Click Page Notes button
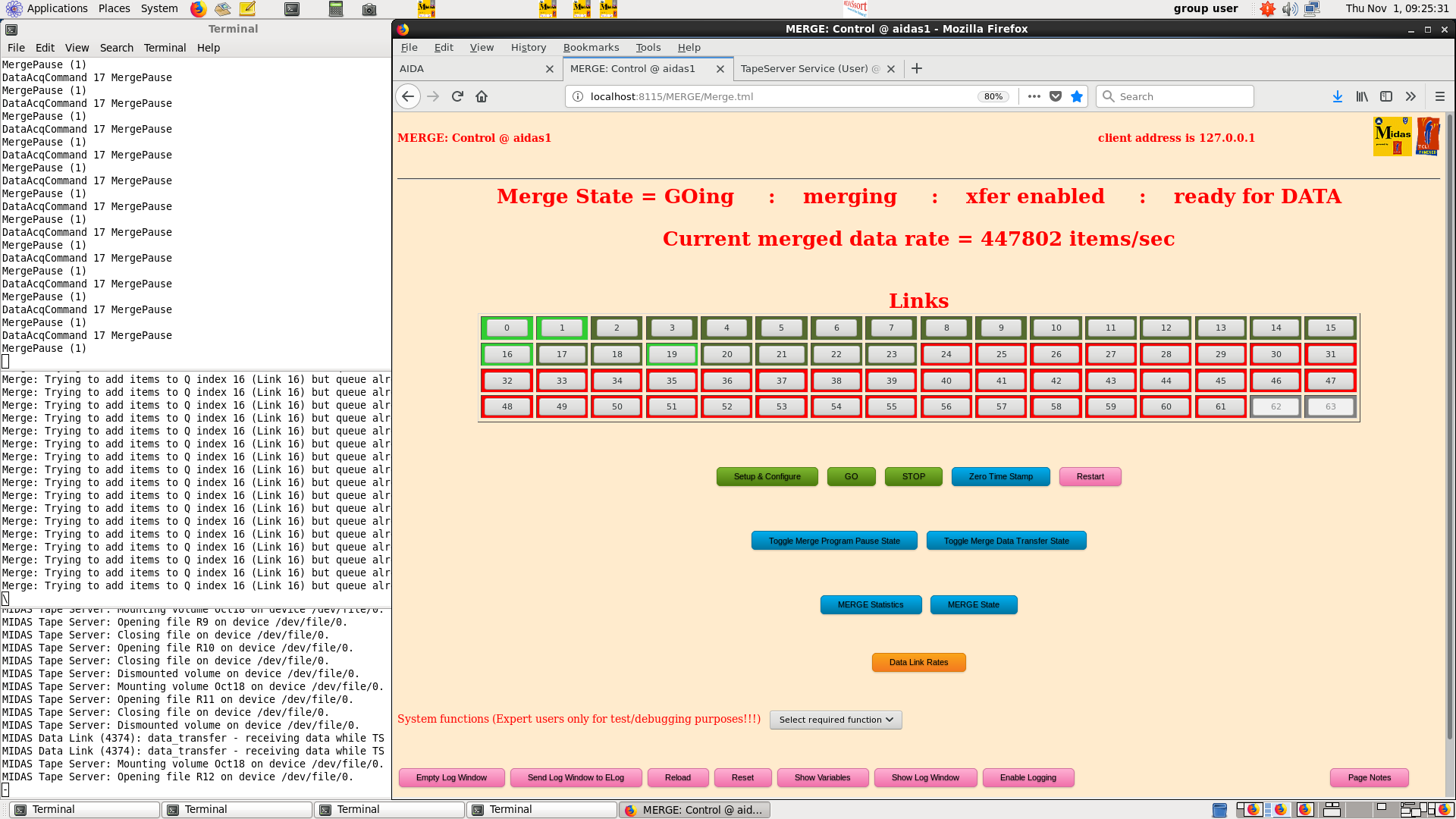 tap(1370, 777)
